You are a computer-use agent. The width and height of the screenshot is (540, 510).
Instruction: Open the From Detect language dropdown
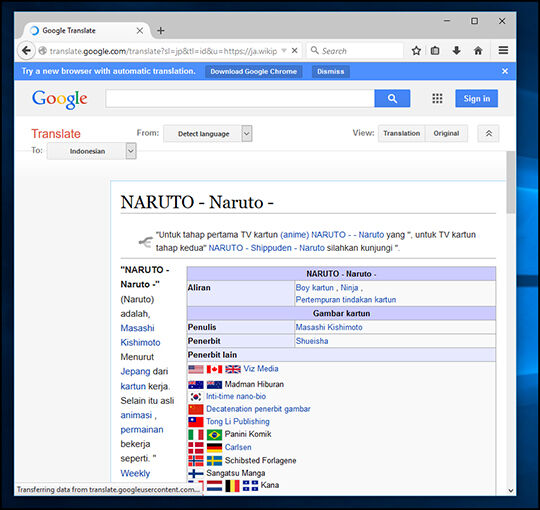[208, 134]
